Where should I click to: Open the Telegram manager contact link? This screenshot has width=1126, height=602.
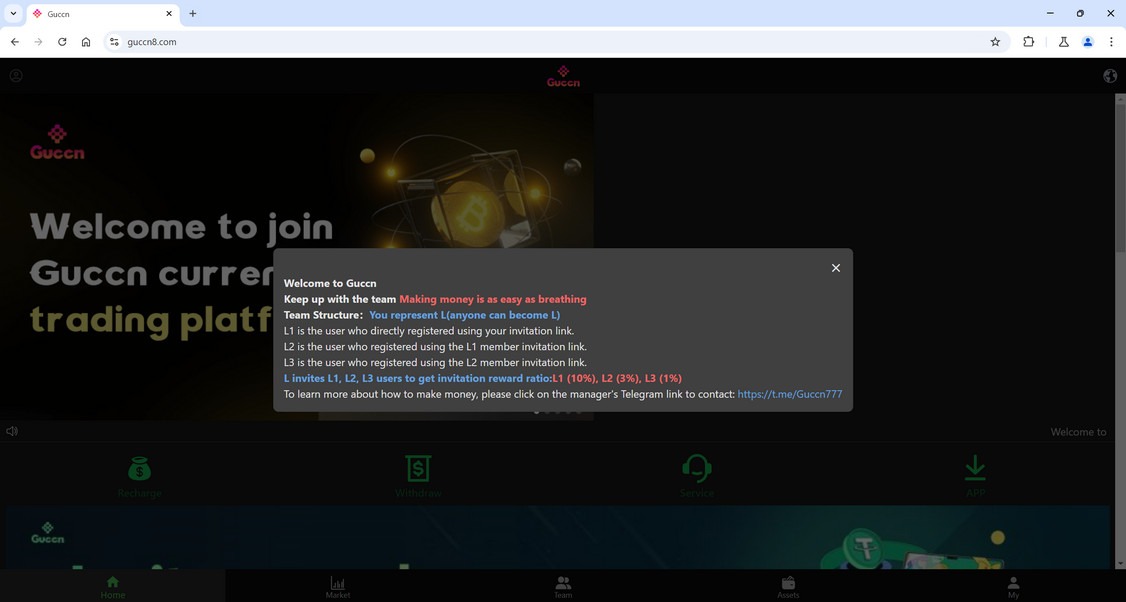point(789,394)
